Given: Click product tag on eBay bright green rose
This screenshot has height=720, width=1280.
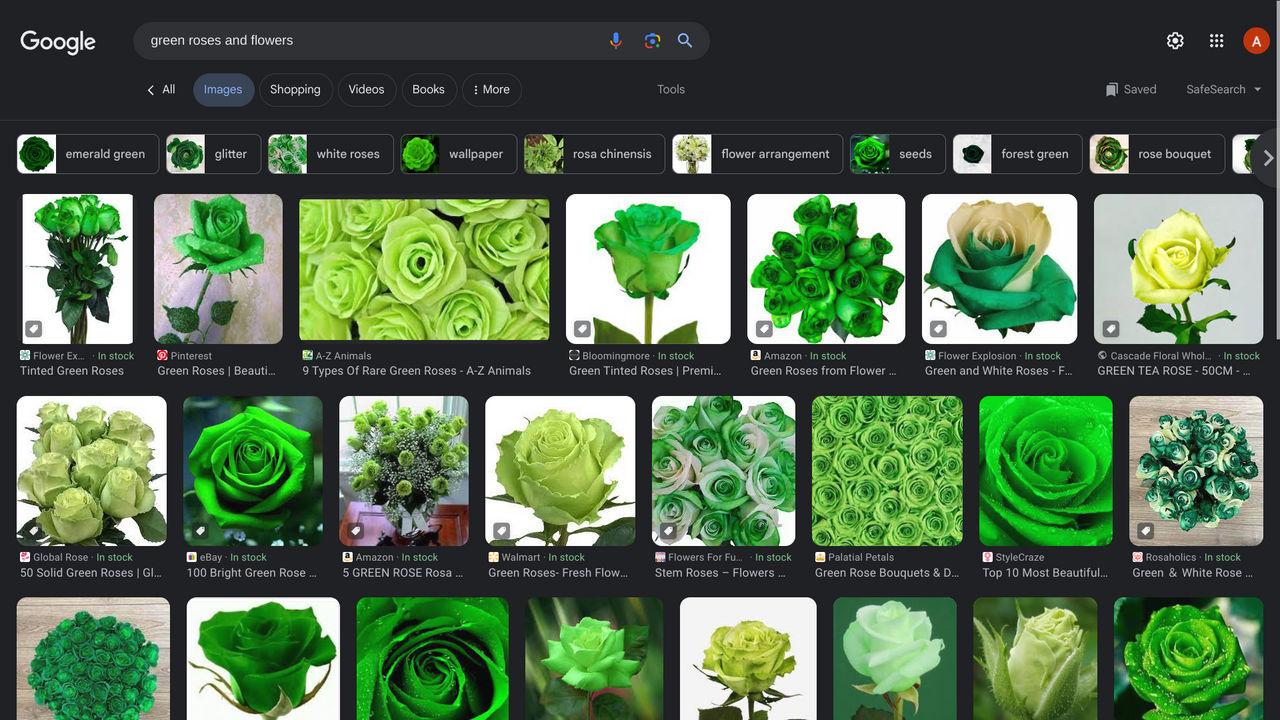Looking at the screenshot, I should click(200, 531).
